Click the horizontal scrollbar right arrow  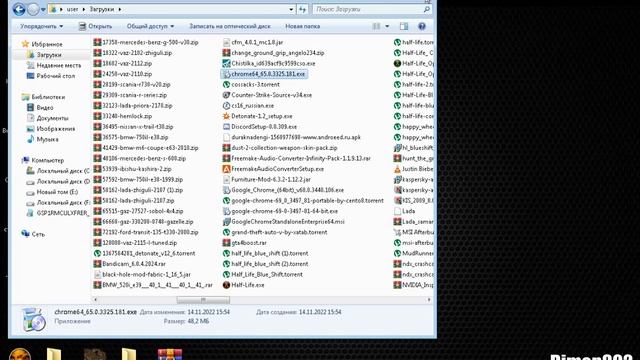tap(429, 300)
